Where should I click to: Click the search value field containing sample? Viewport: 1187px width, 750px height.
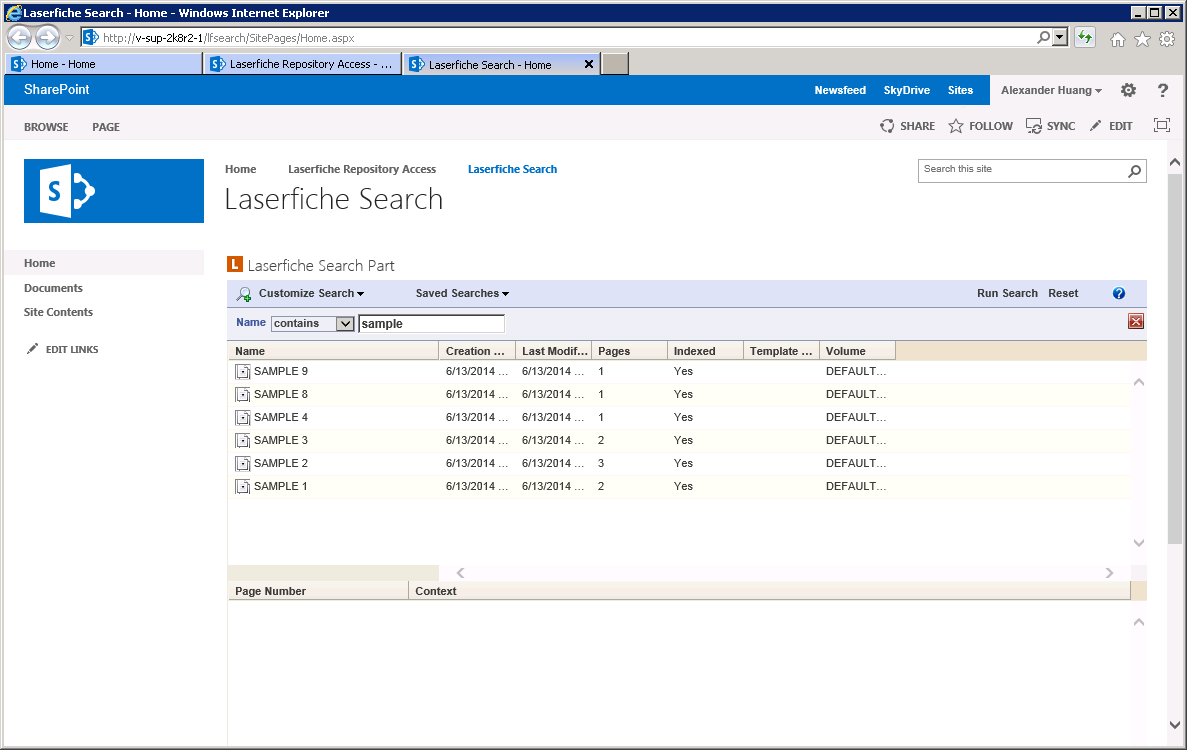pos(431,324)
